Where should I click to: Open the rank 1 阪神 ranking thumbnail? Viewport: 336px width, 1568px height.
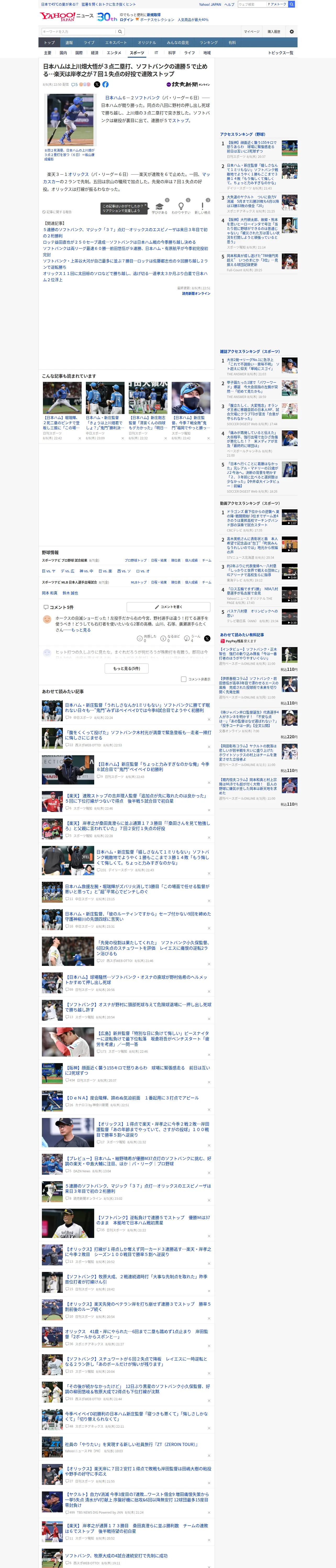coord(290,148)
